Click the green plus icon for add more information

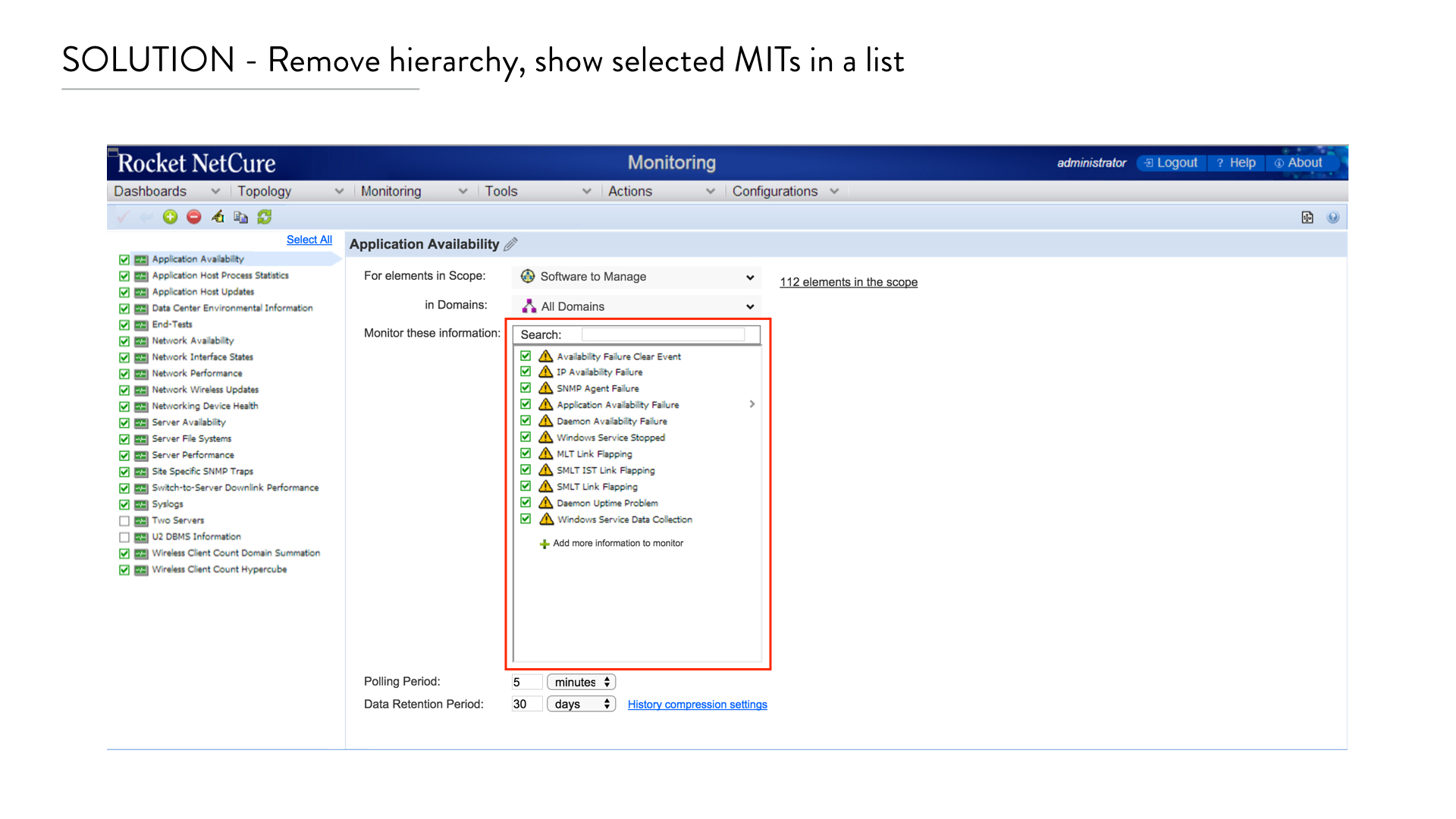544,544
